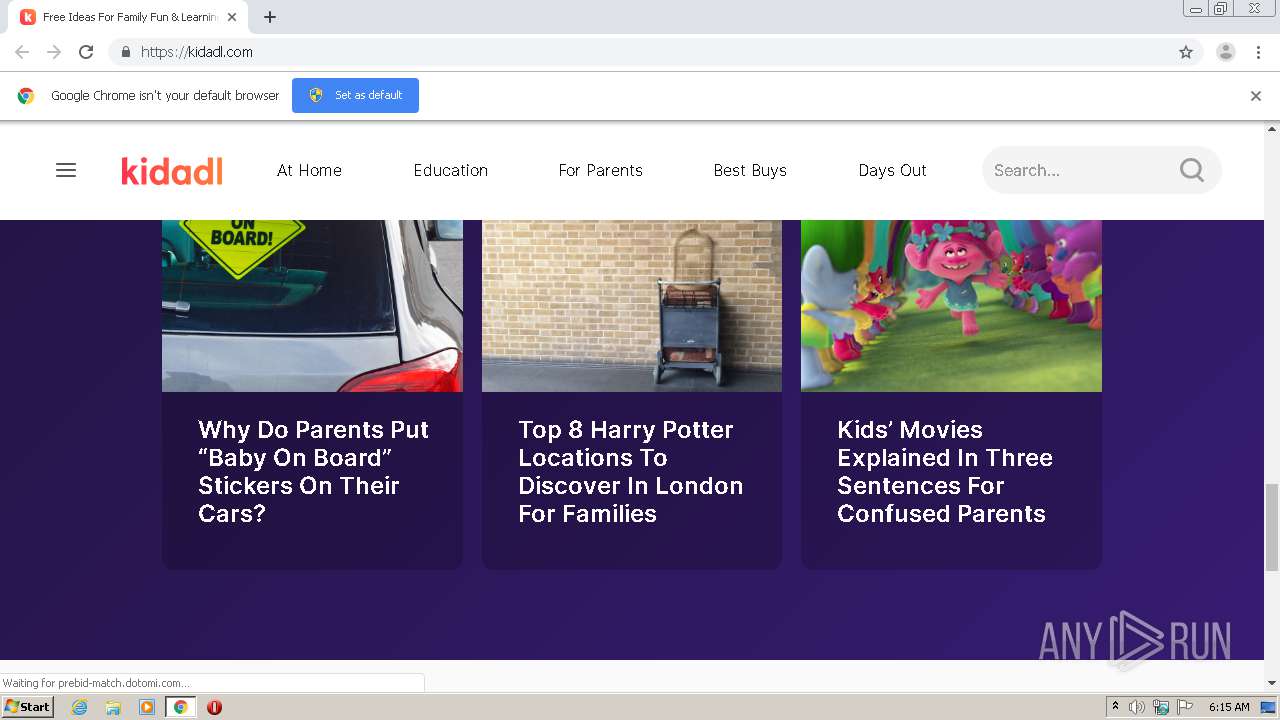Viewport: 1280px width, 720px height.
Task: Click scrollbar up arrow
Action: (1272, 129)
